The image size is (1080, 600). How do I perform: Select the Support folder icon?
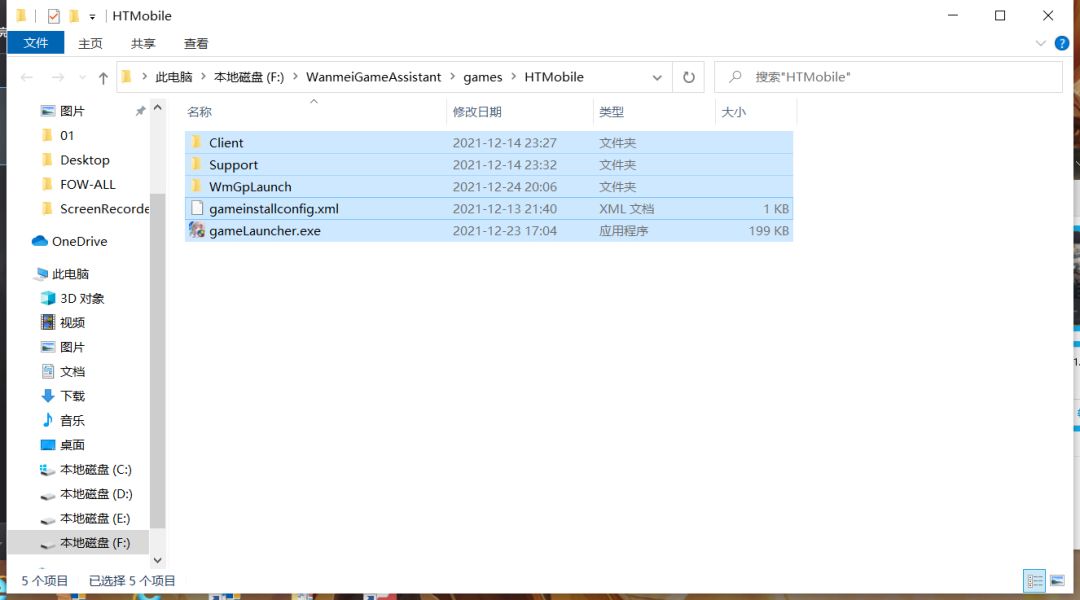[x=196, y=164]
